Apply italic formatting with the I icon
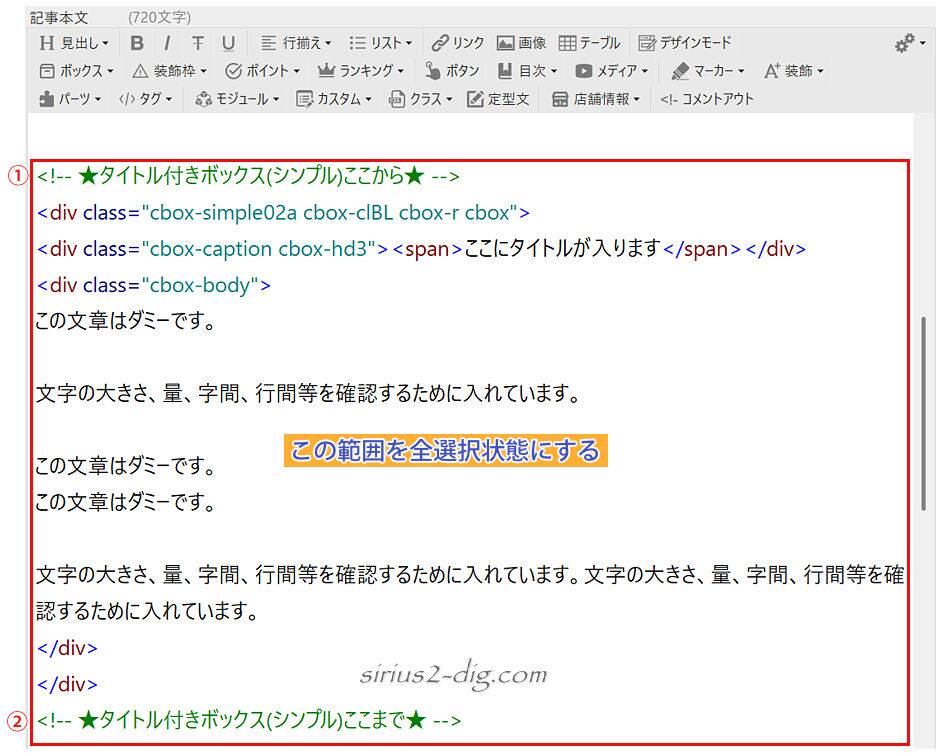 167,43
